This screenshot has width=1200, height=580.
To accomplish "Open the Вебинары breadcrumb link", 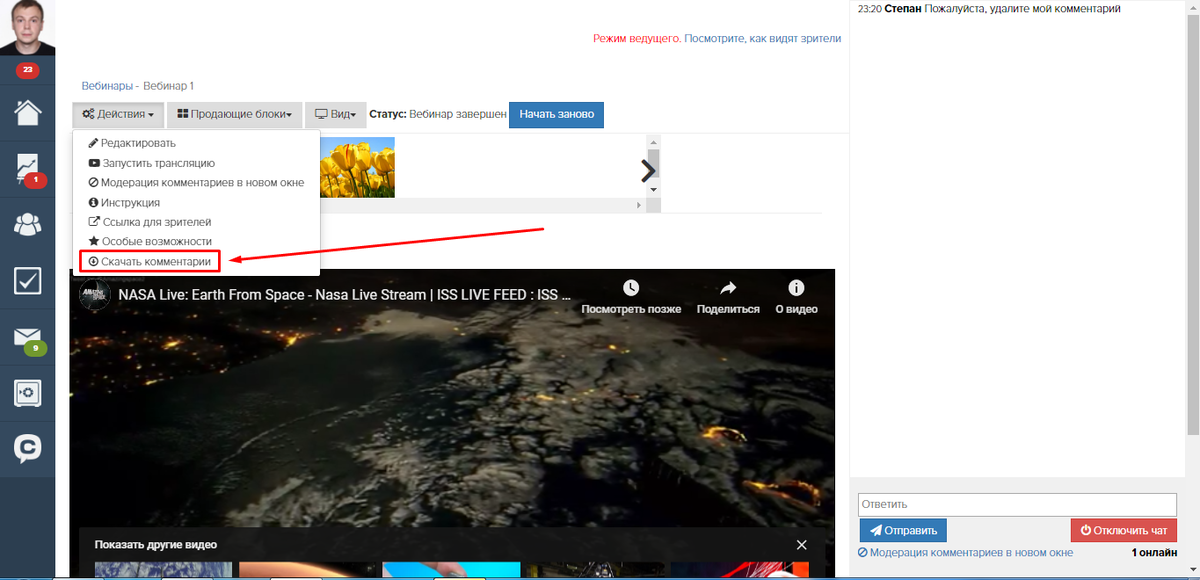I will click(108, 87).
